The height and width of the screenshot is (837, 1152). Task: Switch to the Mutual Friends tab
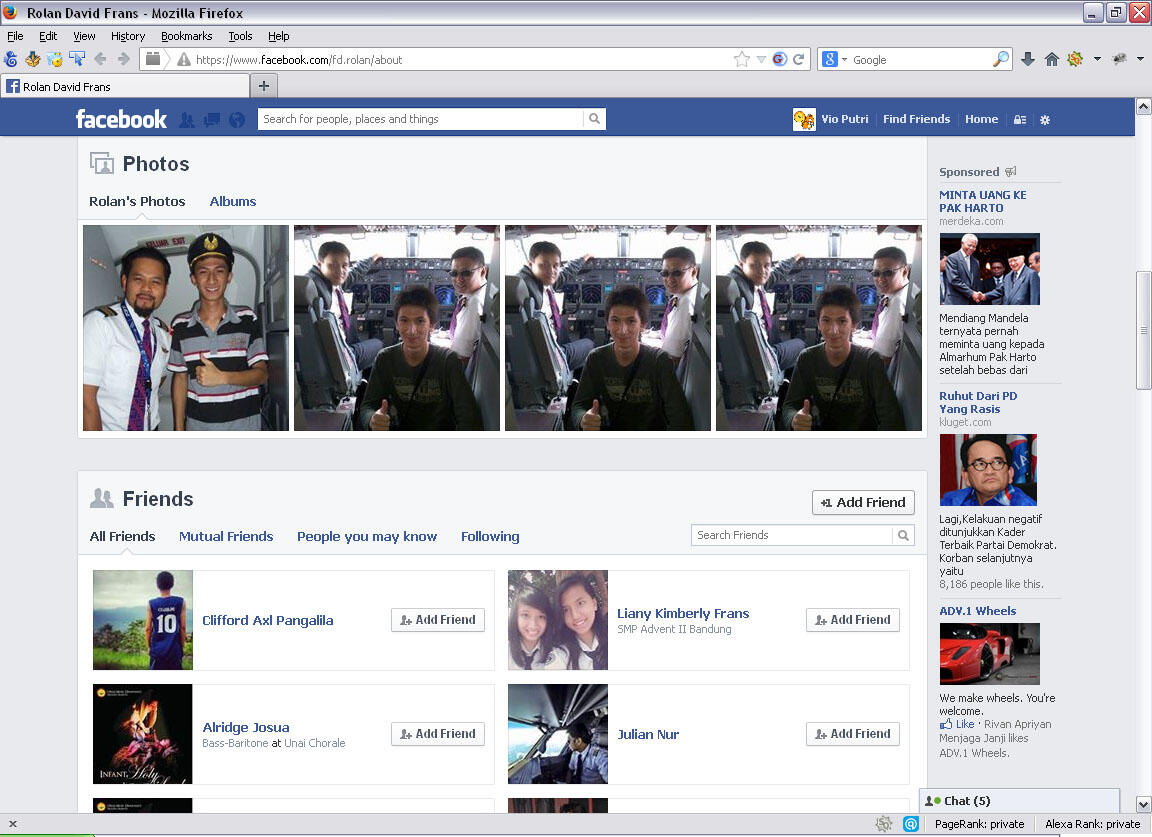pos(226,536)
